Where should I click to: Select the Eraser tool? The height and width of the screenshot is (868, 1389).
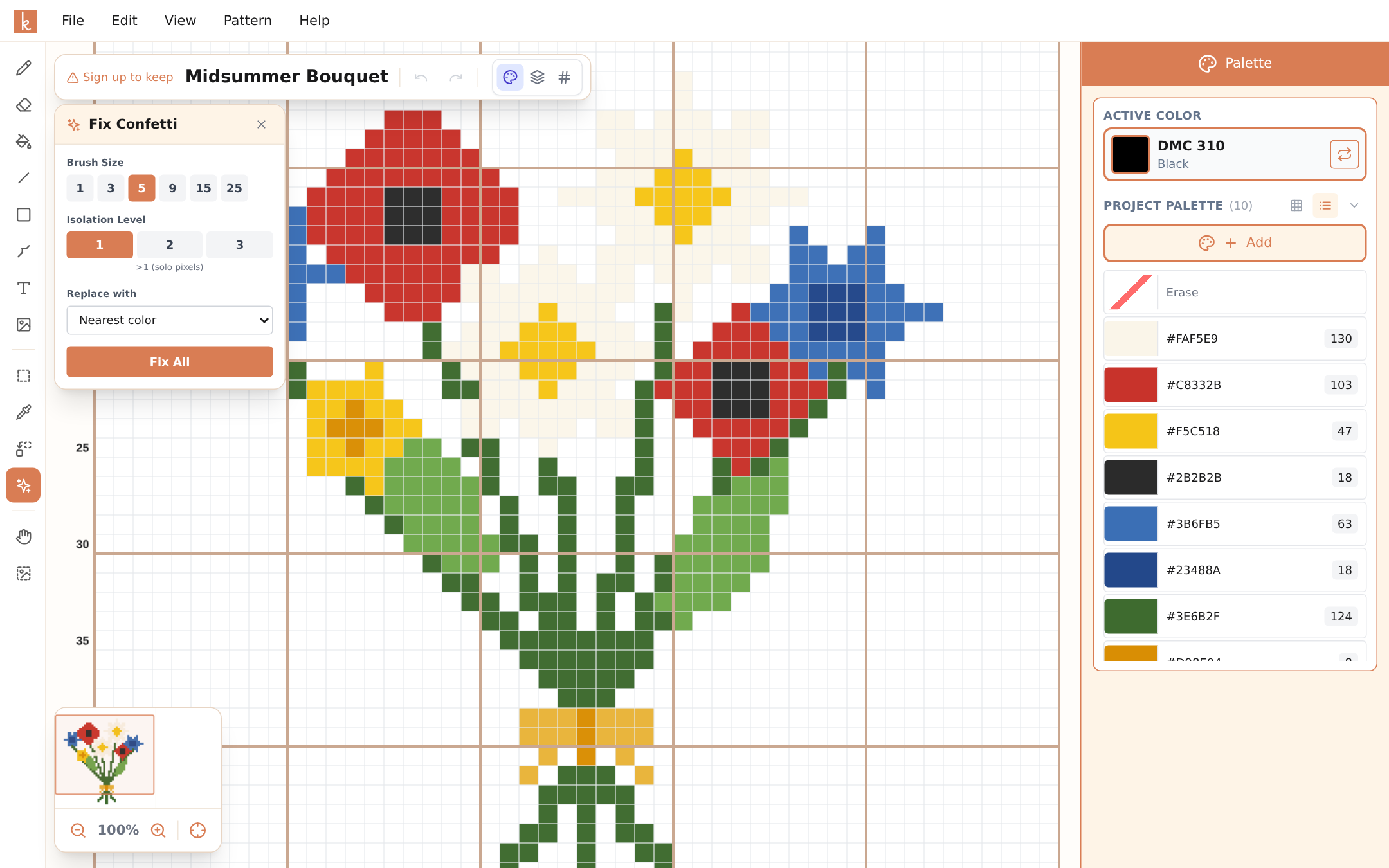[x=24, y=105]
